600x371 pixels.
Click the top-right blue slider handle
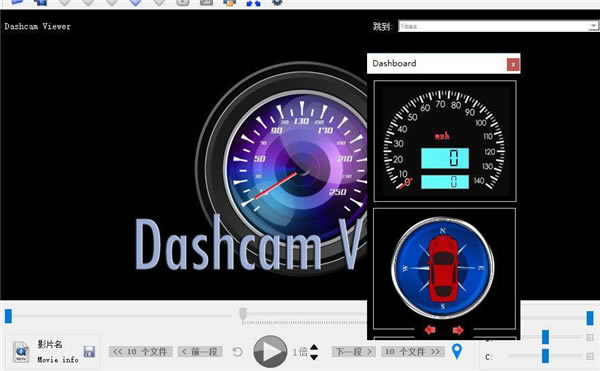pos(590,318)
